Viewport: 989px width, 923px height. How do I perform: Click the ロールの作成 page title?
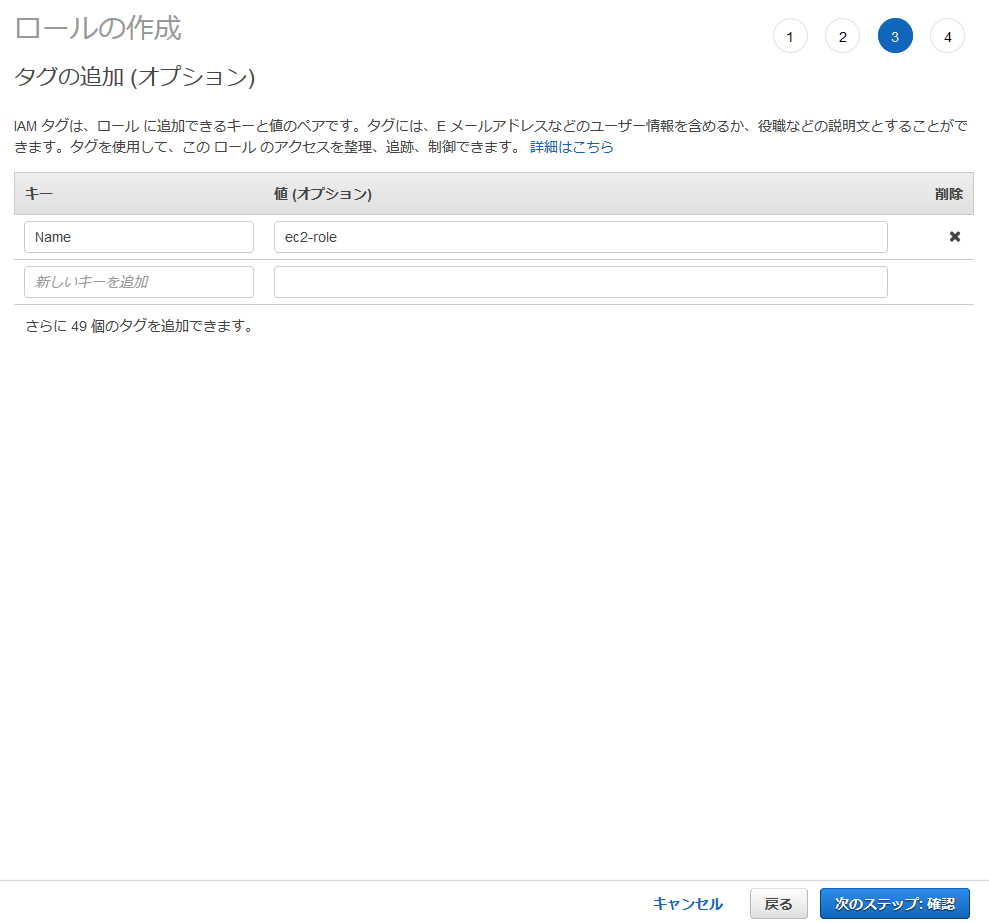coord(98,28)
